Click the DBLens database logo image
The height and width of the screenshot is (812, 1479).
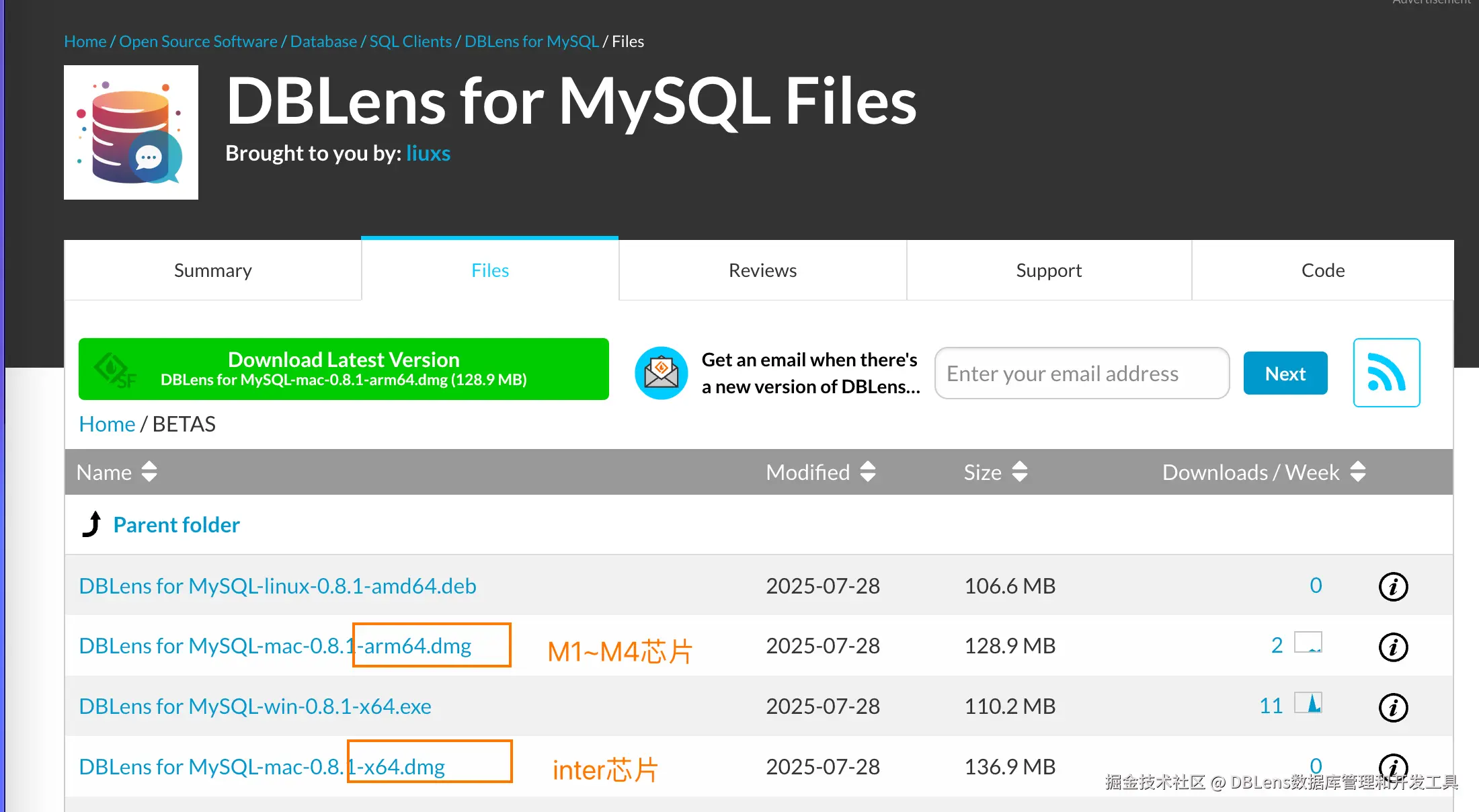(131, 132)
